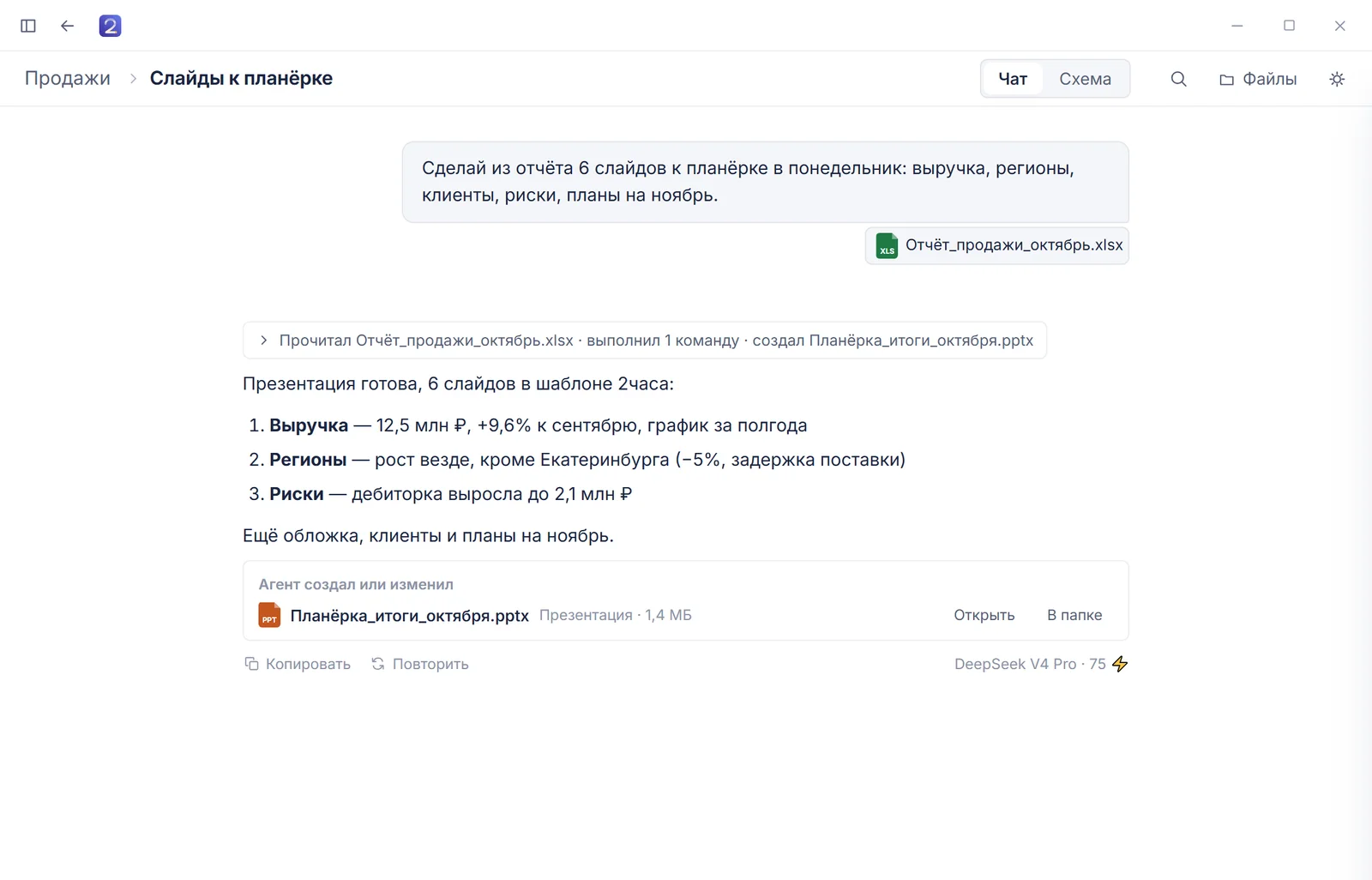Show the file via В папке
The image size is (1372, 880).
tap(1074, 615)
